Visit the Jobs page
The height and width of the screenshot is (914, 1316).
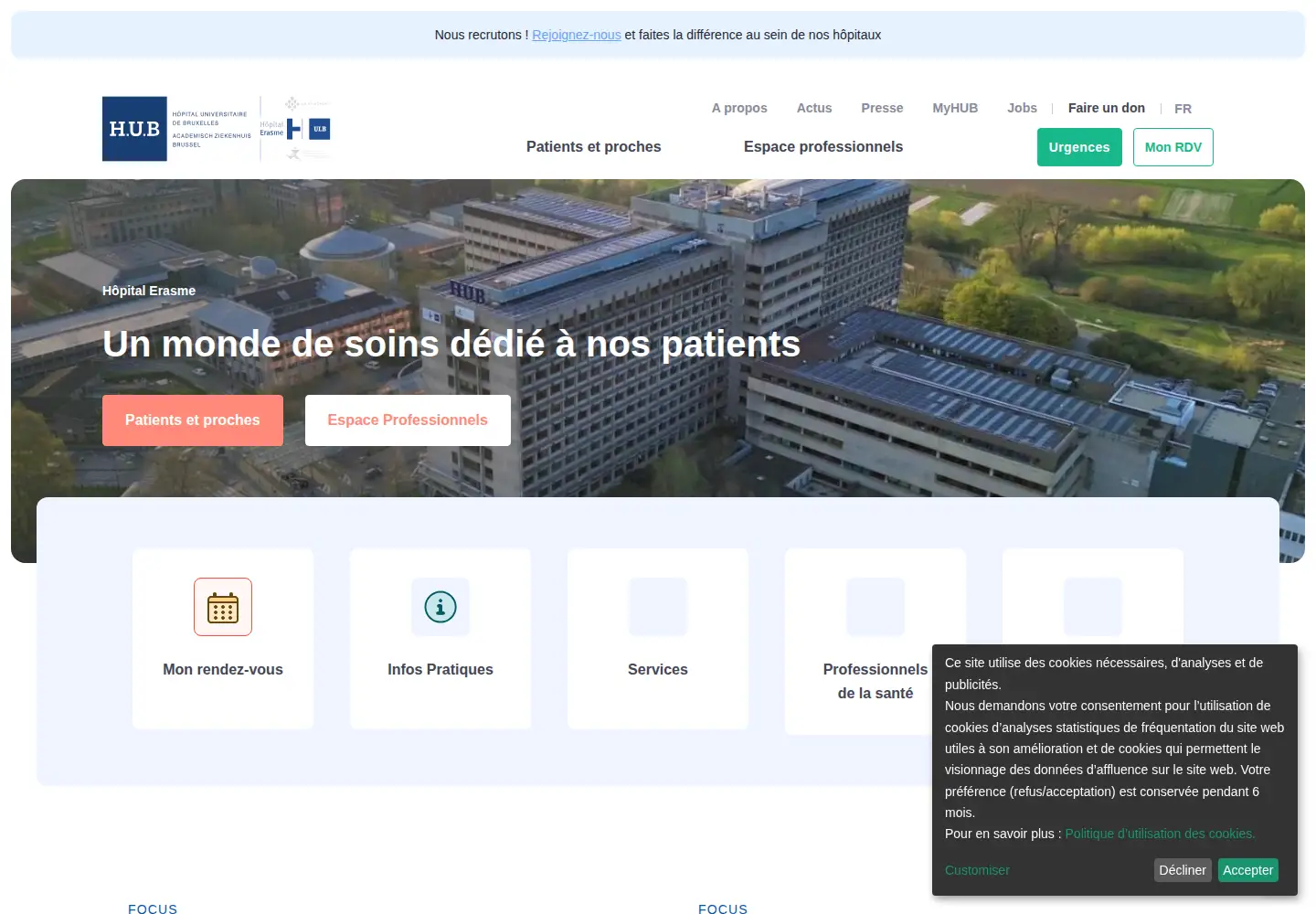[1022, 108]
